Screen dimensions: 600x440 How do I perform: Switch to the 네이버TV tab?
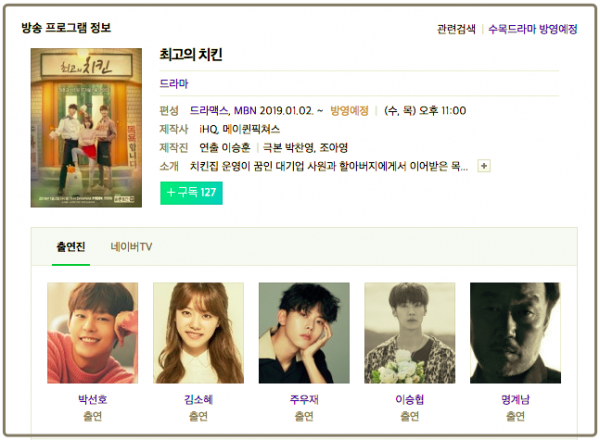click(131, 247)
